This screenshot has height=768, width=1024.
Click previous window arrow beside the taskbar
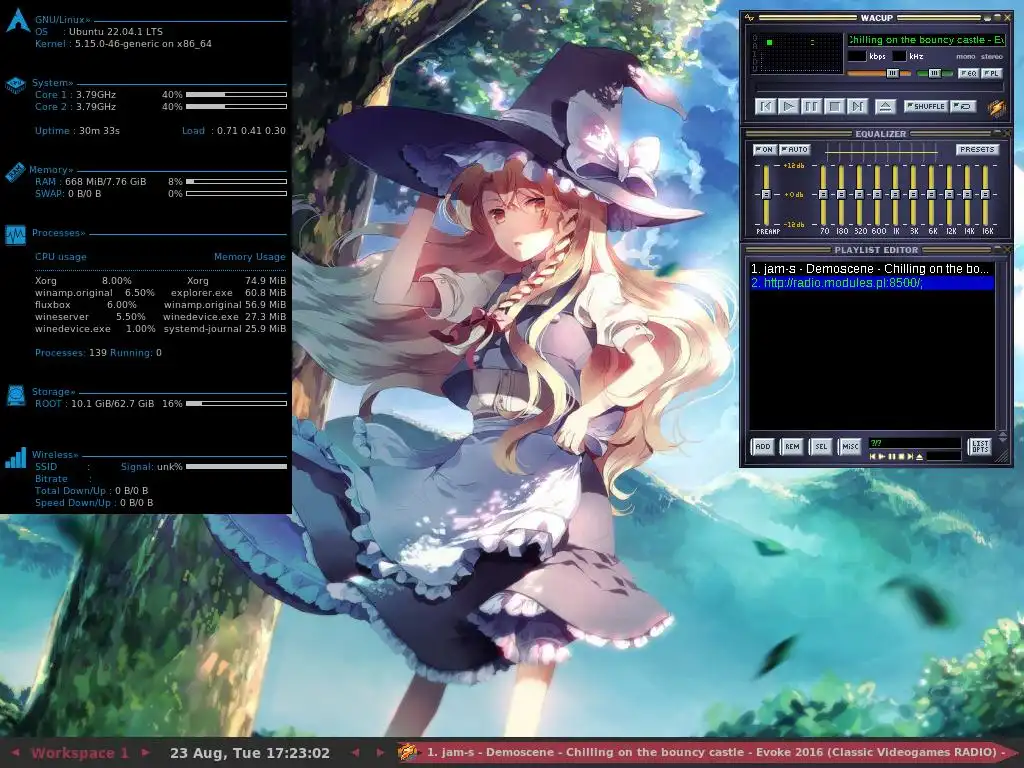click(355, 752)
